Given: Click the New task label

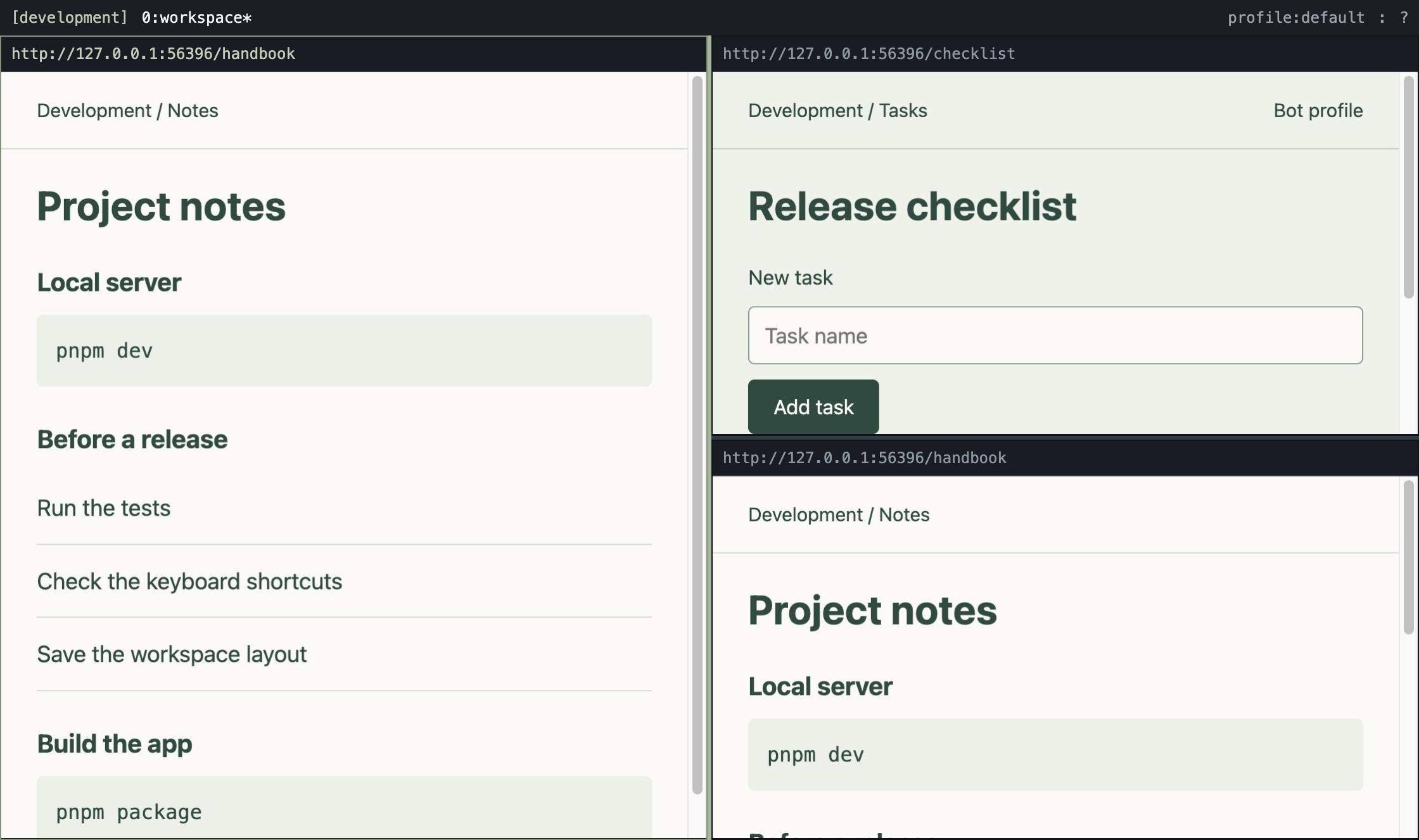Looking at the screenshot, I should click(790, 277).
